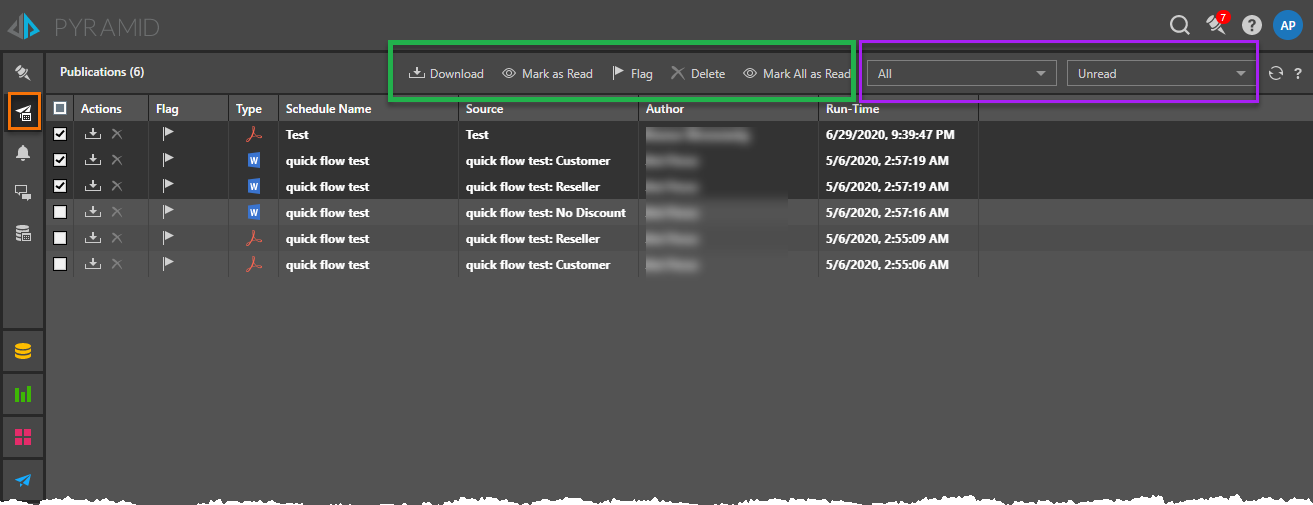Open the bulletin board pin icon in sidebar
Screen dimensions: 1313x505
coord(23,72)
